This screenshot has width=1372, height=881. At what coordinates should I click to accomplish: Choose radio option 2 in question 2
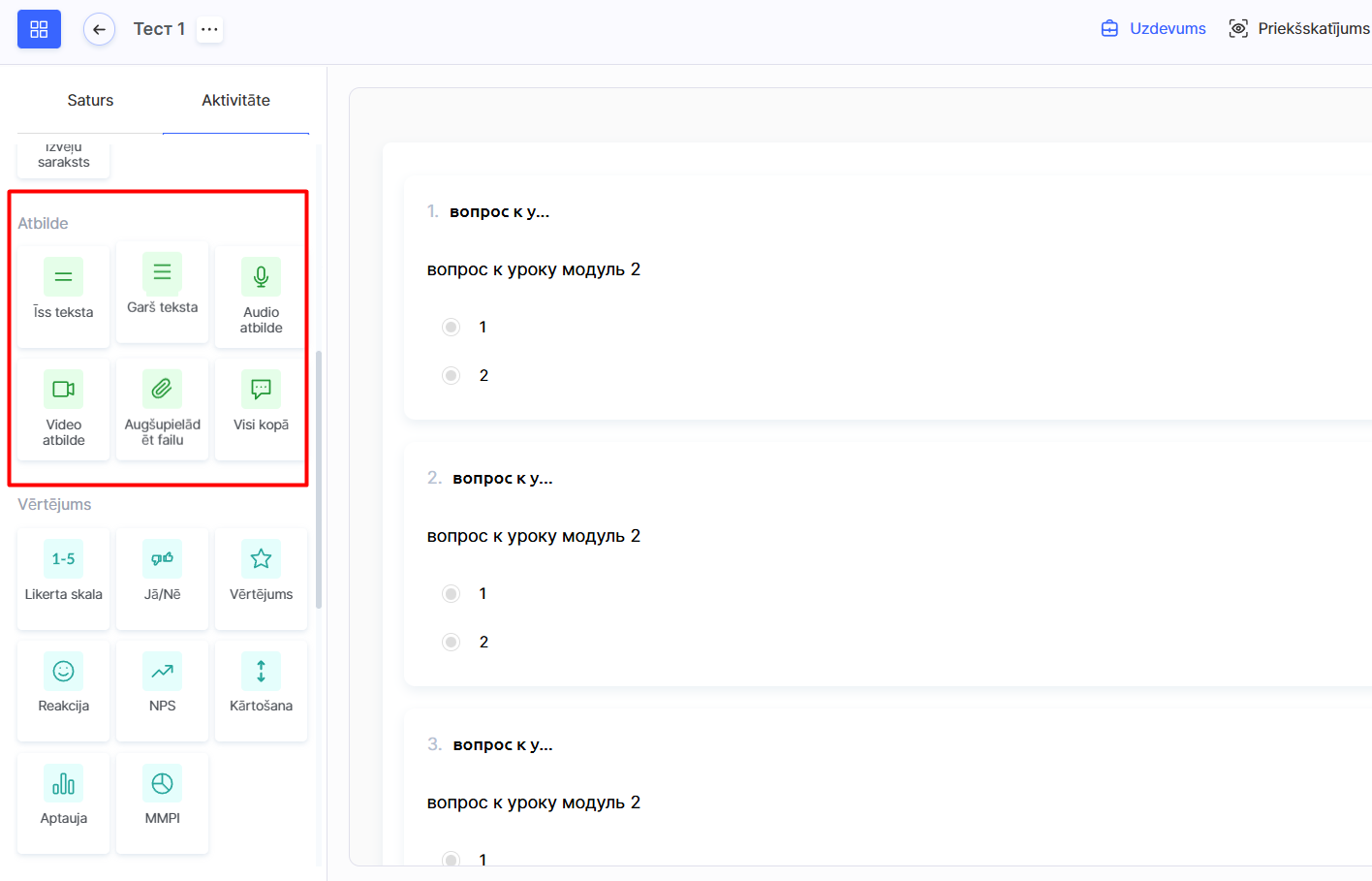(451, 643)
